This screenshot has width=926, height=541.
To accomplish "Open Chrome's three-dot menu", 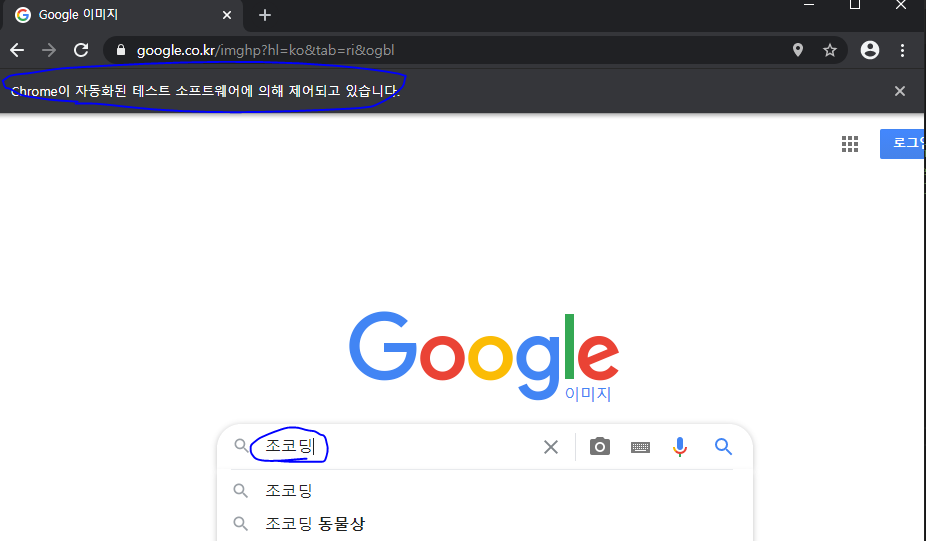I will [x=902, y=50].
